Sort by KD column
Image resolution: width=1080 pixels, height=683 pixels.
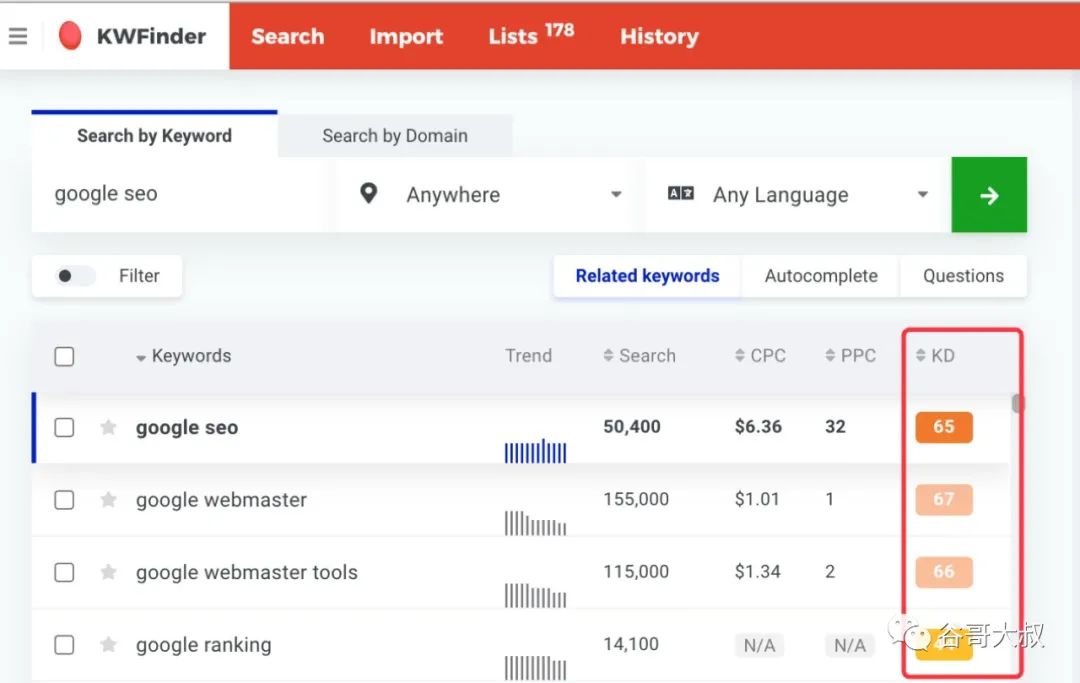(935, 355)
